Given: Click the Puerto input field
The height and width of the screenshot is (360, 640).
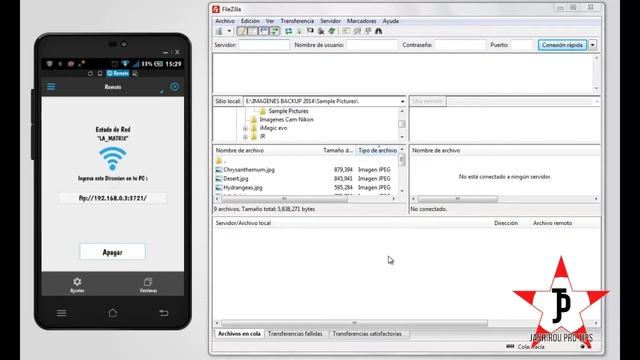Looking at the screenshot, I should tap(522, 45).
